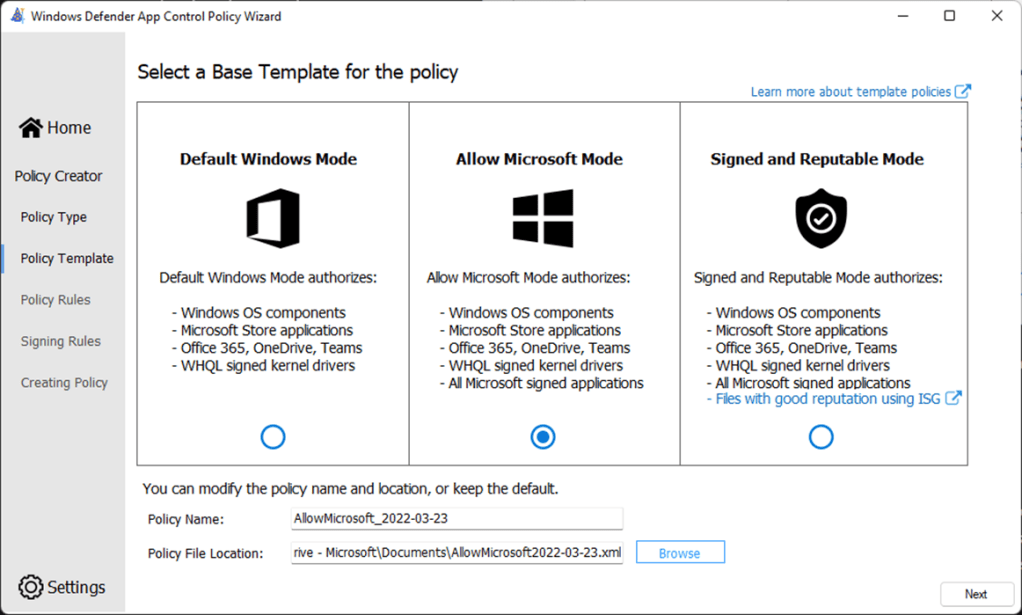This screenshot has height=615, width=1022.
Task: Open Settings via the gear icon
Action: click(x=31, y=587)
